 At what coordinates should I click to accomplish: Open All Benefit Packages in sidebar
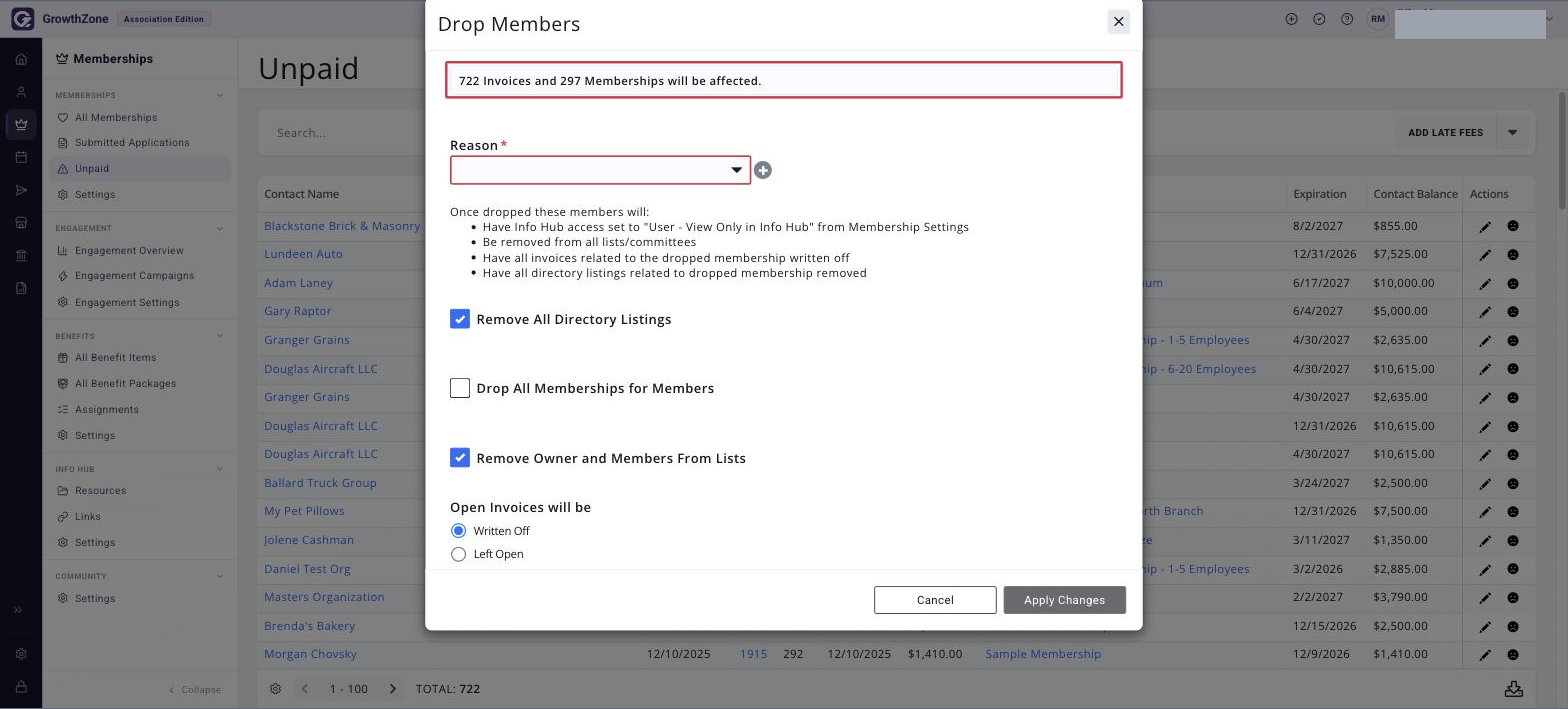125,383
